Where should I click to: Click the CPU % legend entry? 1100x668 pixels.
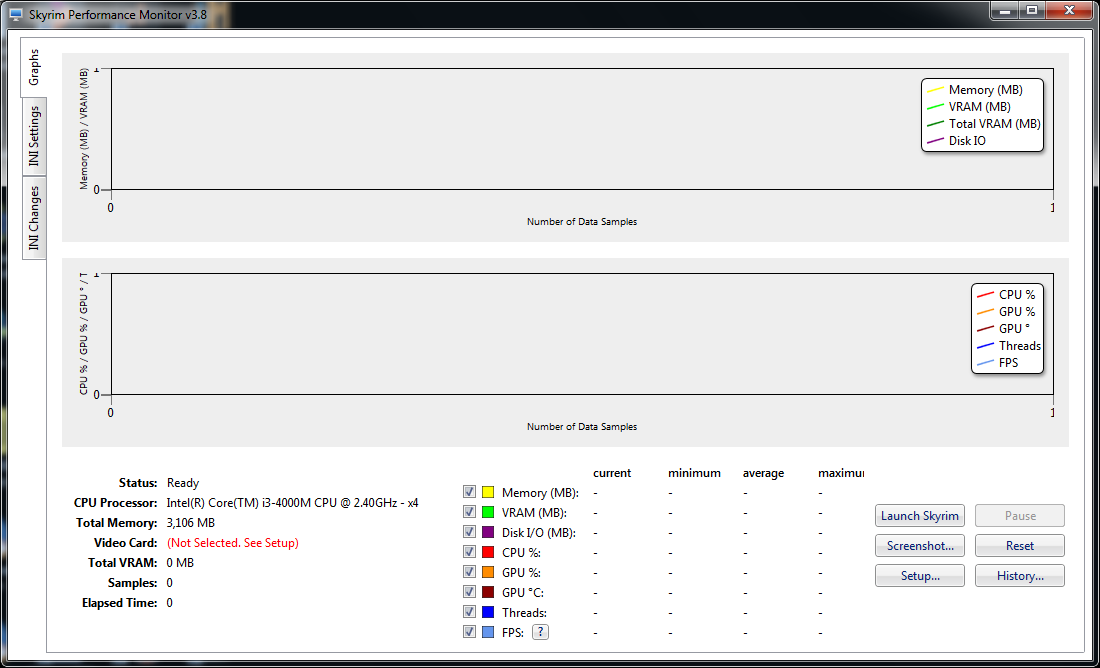[x=1006, y=295]
